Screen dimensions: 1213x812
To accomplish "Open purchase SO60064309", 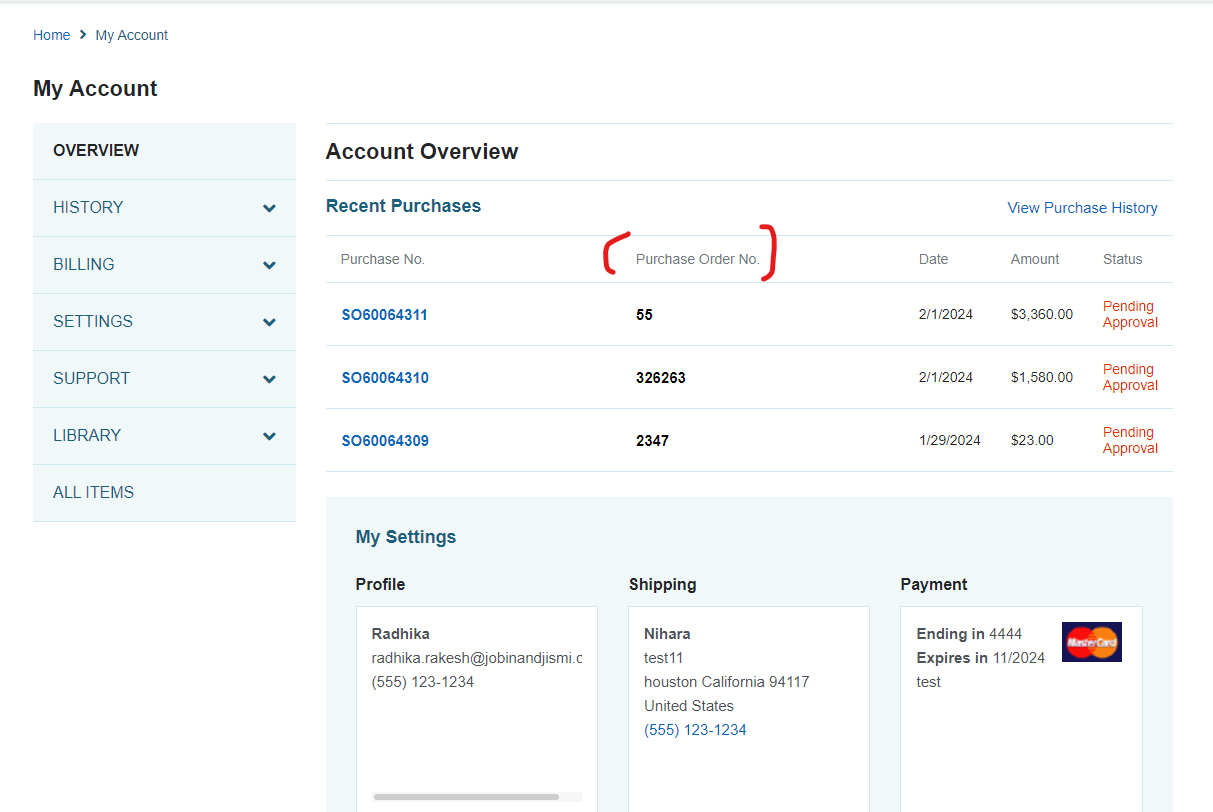I will (x=384, y=441).
